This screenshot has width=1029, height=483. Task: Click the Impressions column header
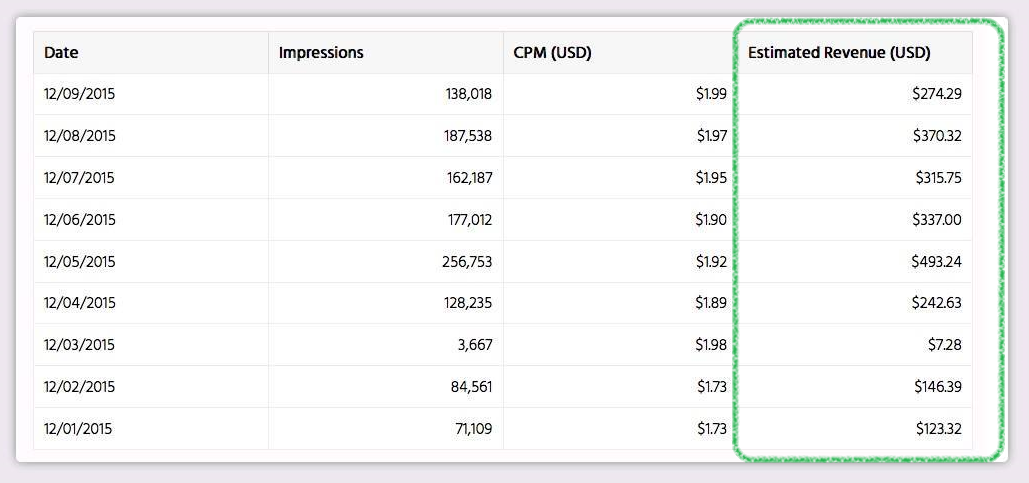click(x=321, y=52)
